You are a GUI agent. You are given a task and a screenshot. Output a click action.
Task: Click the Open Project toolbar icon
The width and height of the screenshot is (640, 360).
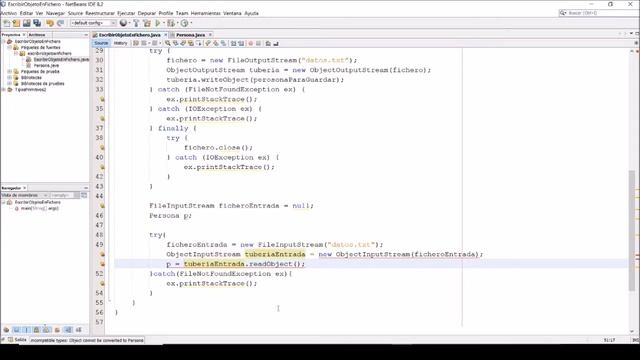point(27,23)
